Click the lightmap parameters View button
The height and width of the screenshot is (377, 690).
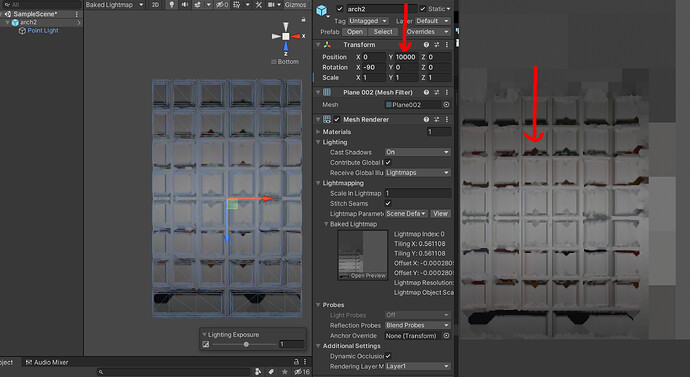click(x=440, y=214)
